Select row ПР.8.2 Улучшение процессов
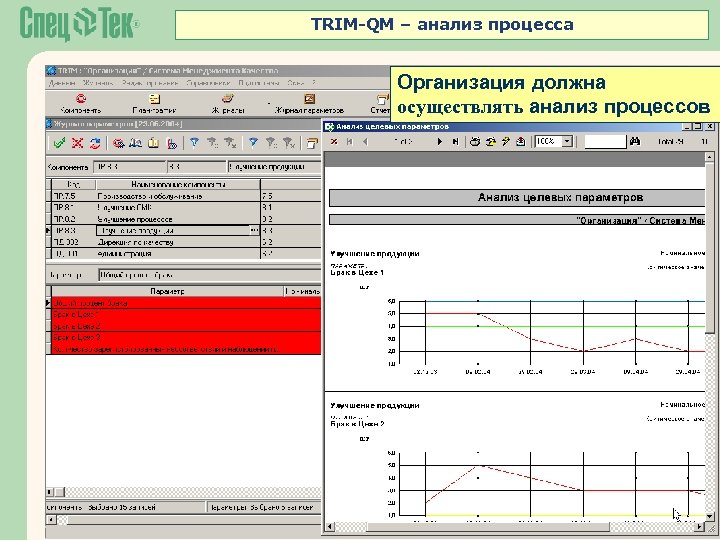 pyautogui.click(x=184, y=219)
